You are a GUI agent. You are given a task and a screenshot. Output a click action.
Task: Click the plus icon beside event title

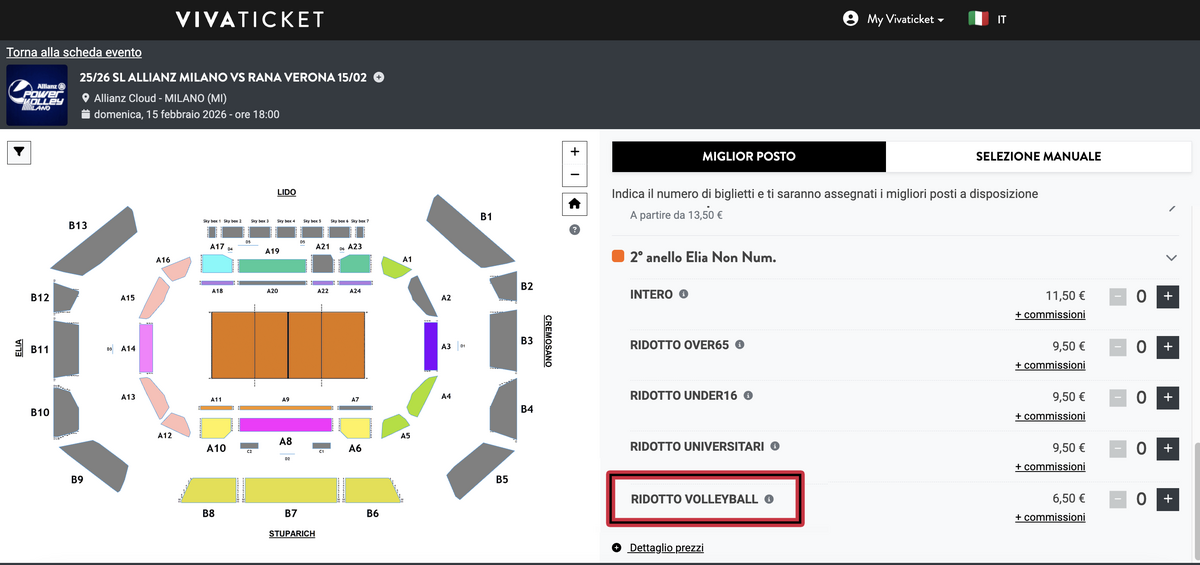point(379,78)
